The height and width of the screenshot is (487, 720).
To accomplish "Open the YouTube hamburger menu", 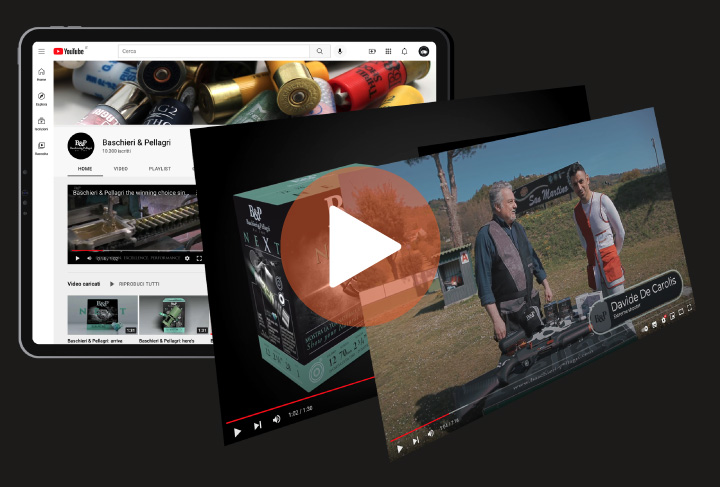I will point(42,51).
